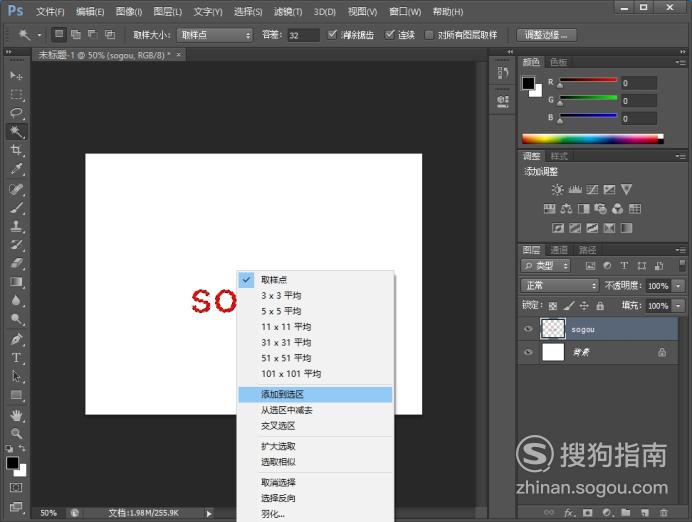Click foreground color swatch in Color panel
The height and width of the screenshot is (522, 692).
pos(528,83)
